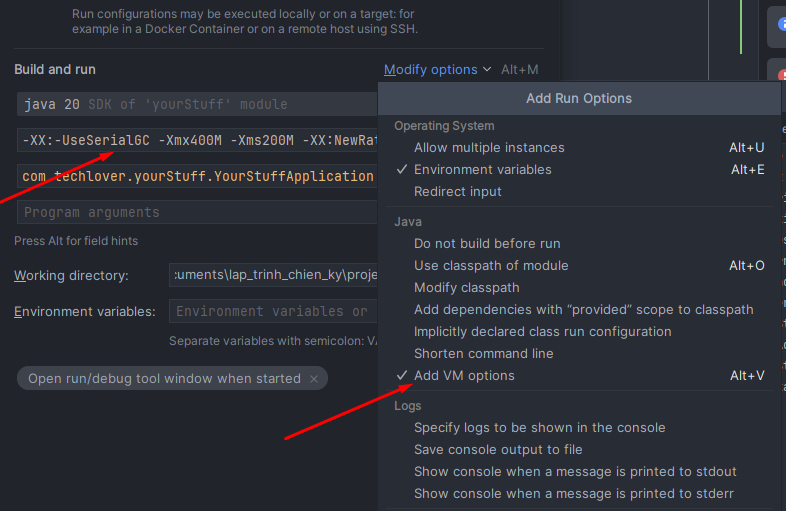Click the blue info notification icon
Viewport: 786px width, 511px height.
778,26
